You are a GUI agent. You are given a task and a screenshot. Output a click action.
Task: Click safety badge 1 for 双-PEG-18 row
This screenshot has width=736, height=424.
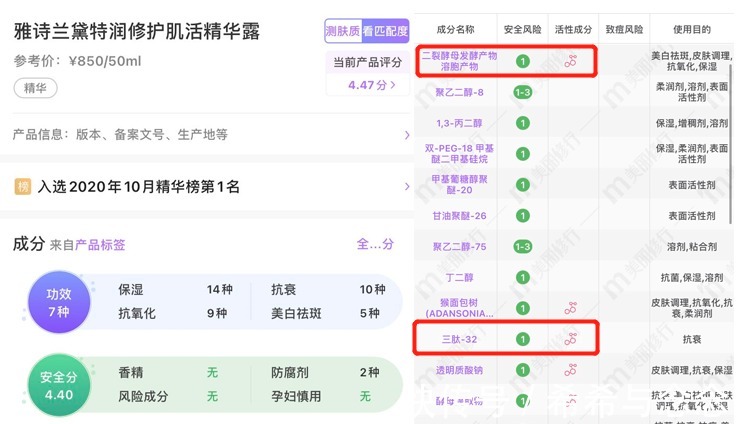(x=522, y=154)
